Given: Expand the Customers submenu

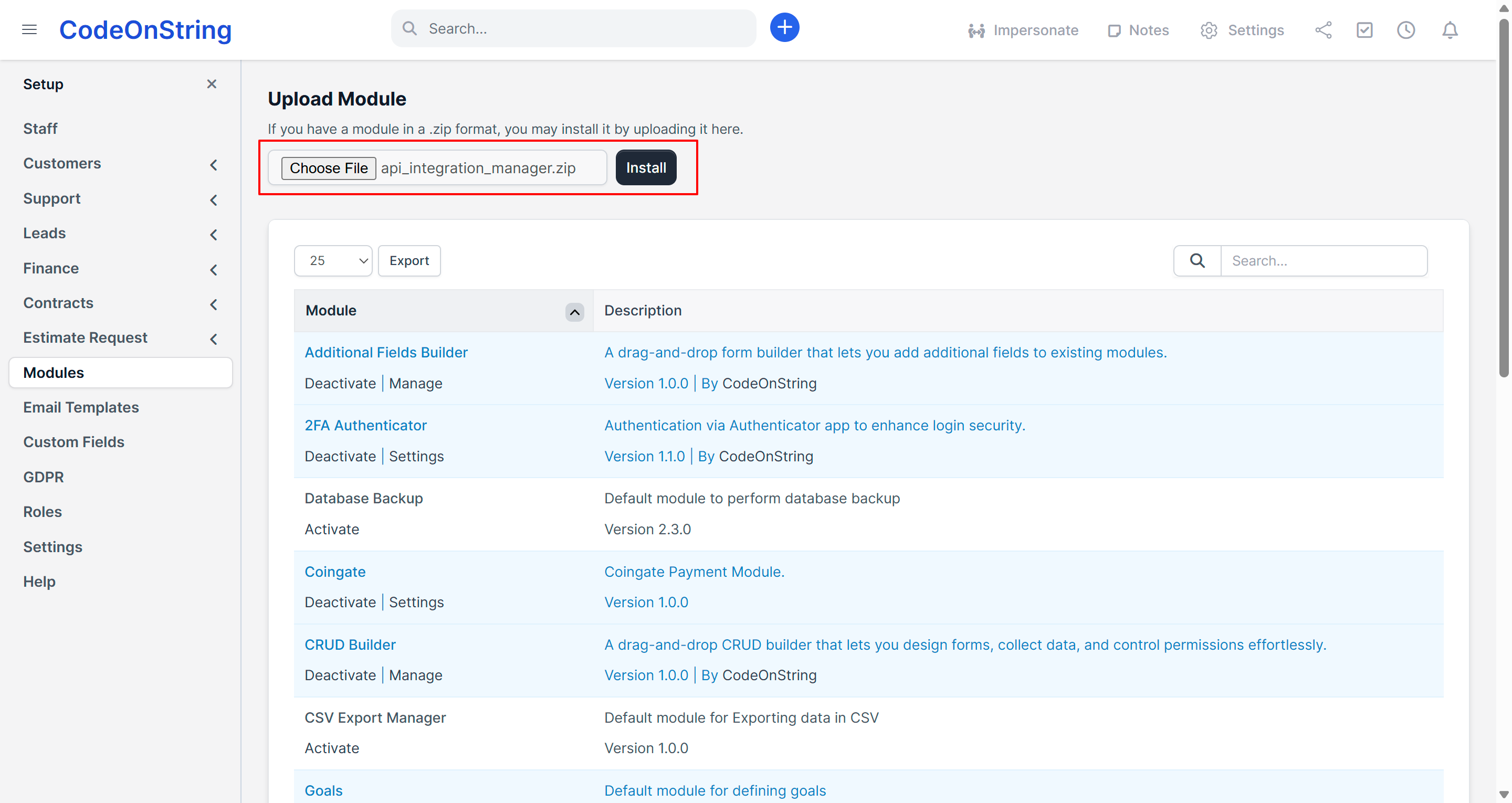Looking at the screenshot, I should click(x=214, y=165).
